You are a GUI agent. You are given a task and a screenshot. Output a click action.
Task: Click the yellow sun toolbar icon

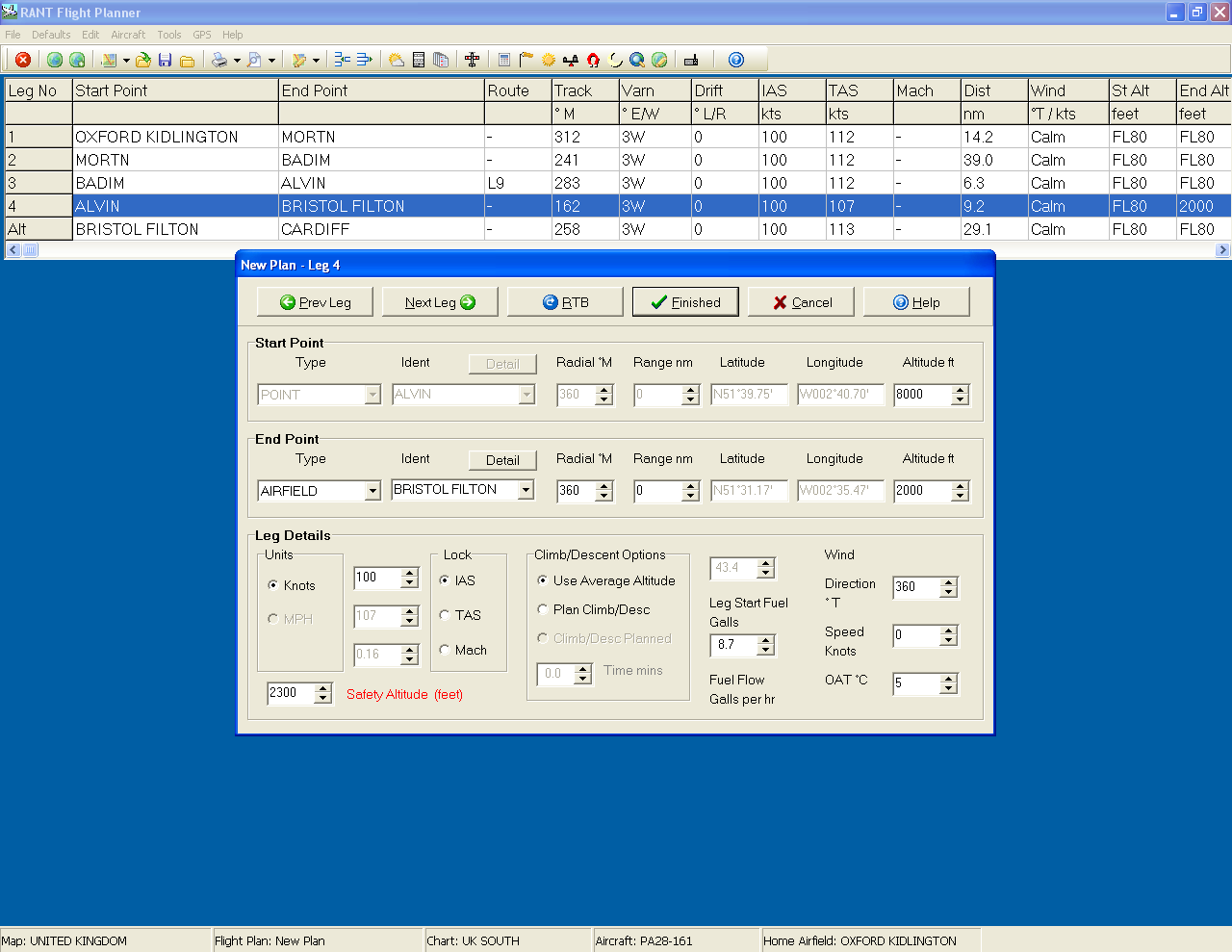coord(549,60)
